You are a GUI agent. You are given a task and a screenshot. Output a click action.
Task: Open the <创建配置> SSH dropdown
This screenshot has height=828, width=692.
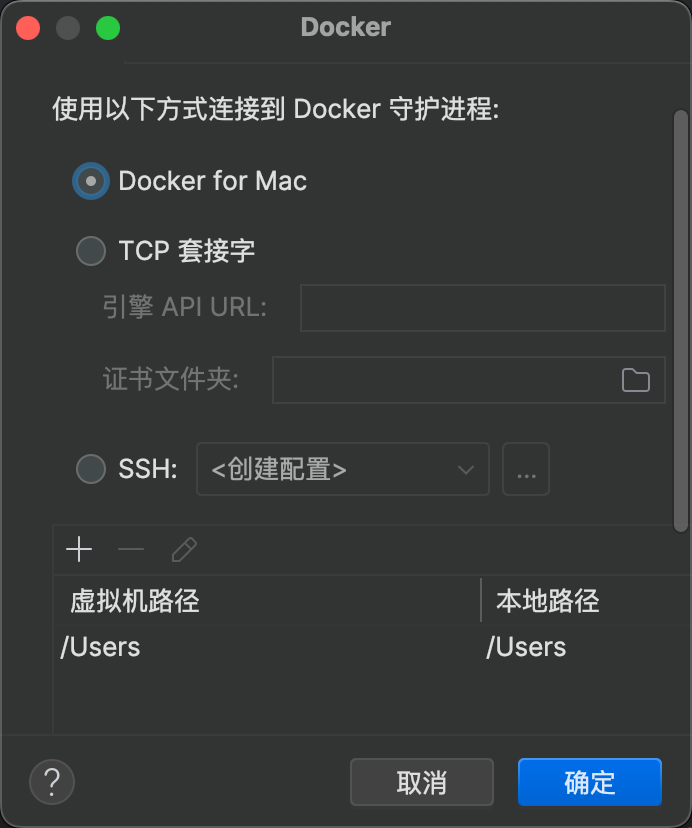pos(343,469)
